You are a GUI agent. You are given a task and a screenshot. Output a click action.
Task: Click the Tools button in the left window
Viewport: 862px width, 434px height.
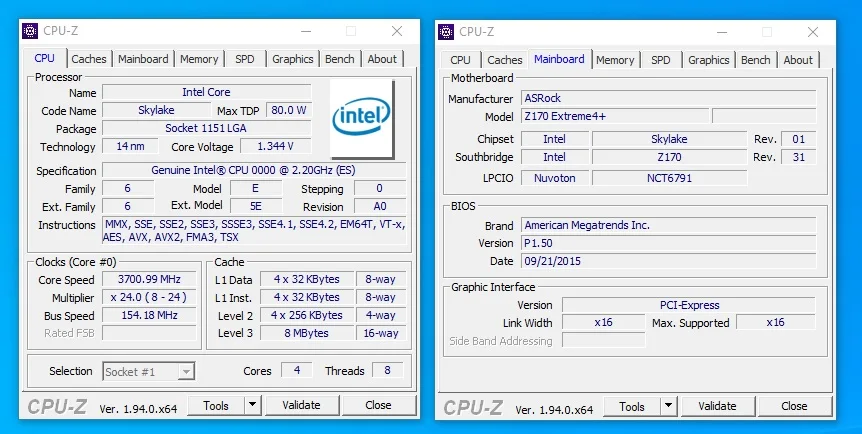click(216, 405)
